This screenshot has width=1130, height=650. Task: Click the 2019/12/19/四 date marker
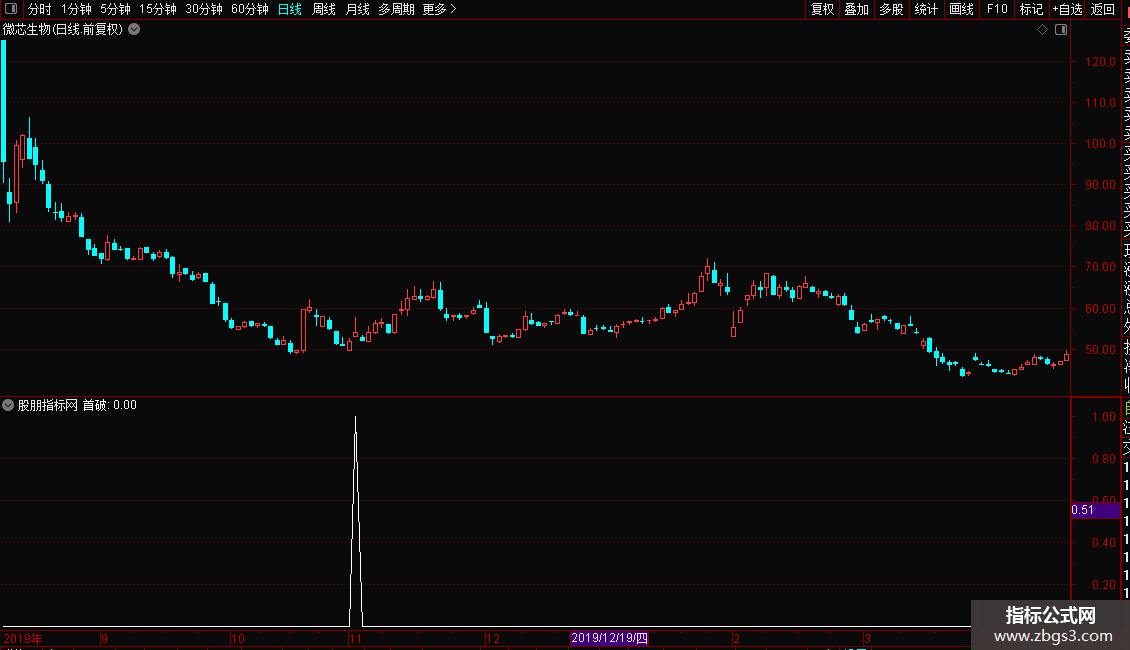point(610,638)
